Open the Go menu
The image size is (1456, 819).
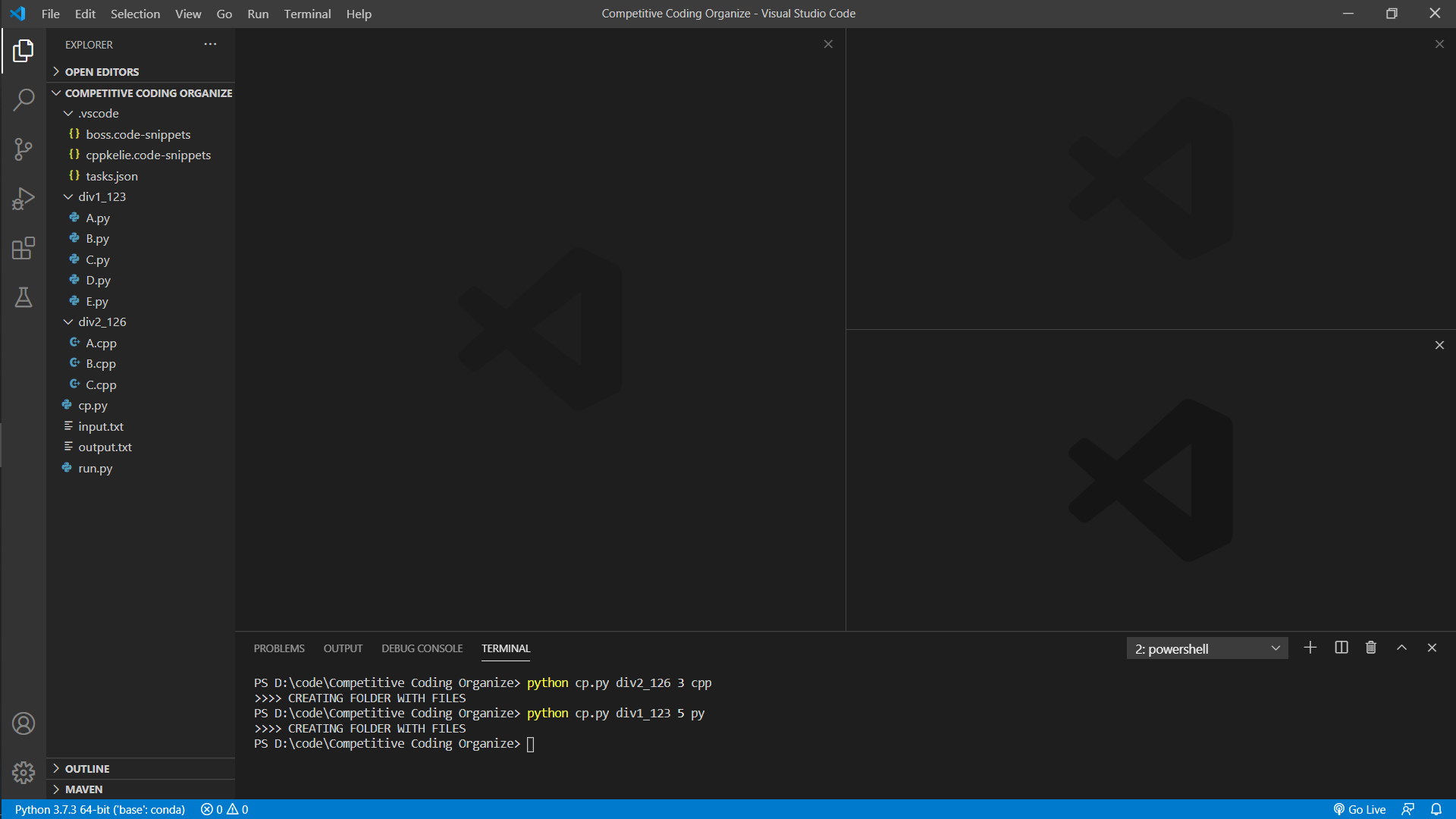point(224,14)
